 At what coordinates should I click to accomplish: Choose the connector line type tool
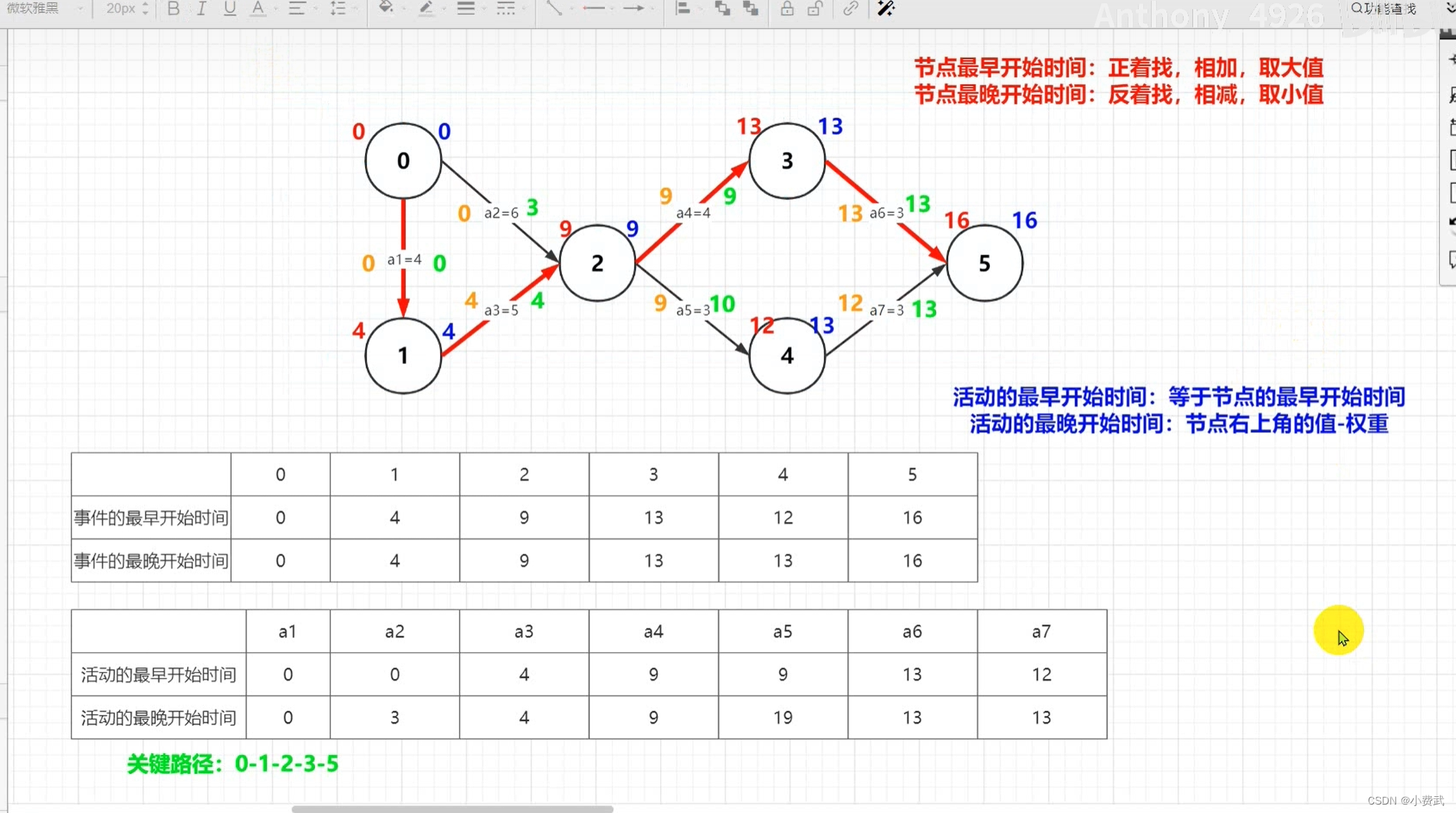554,8
